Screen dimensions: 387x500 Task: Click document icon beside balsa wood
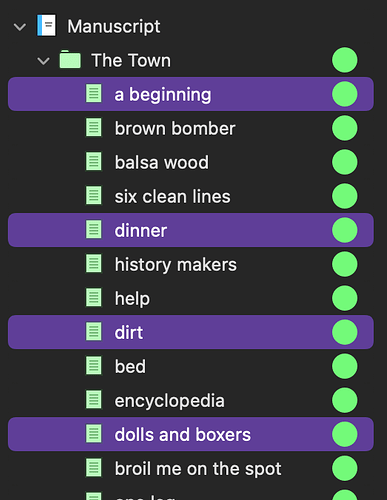pos(94,162)
